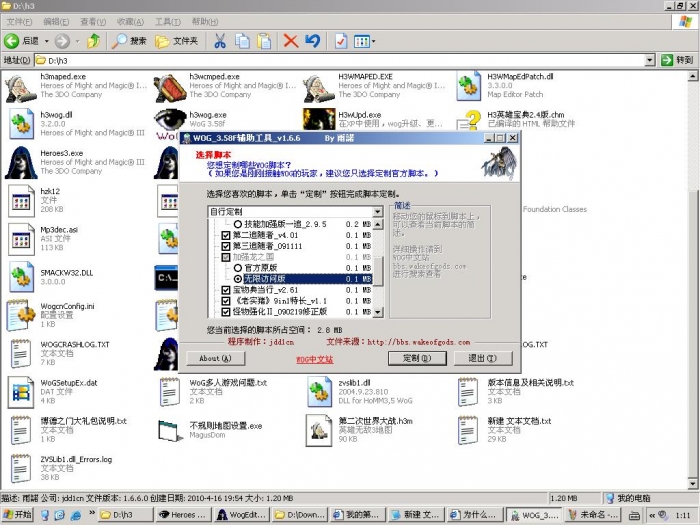Open Forward button history dropdown arrow
This screenshot has width=700, height=525.
[77, 41]
